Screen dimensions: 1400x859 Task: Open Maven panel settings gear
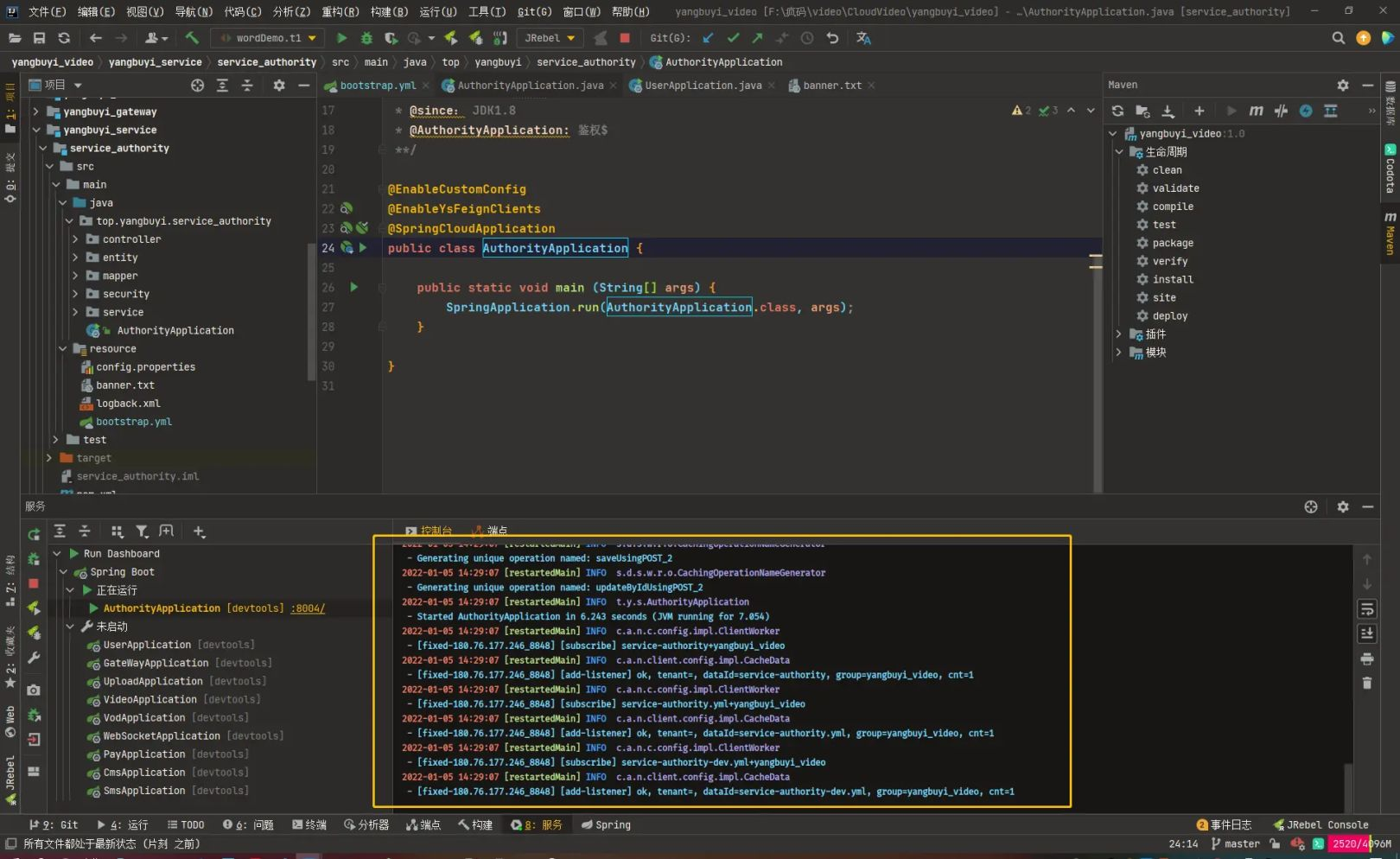[1343, 85]
